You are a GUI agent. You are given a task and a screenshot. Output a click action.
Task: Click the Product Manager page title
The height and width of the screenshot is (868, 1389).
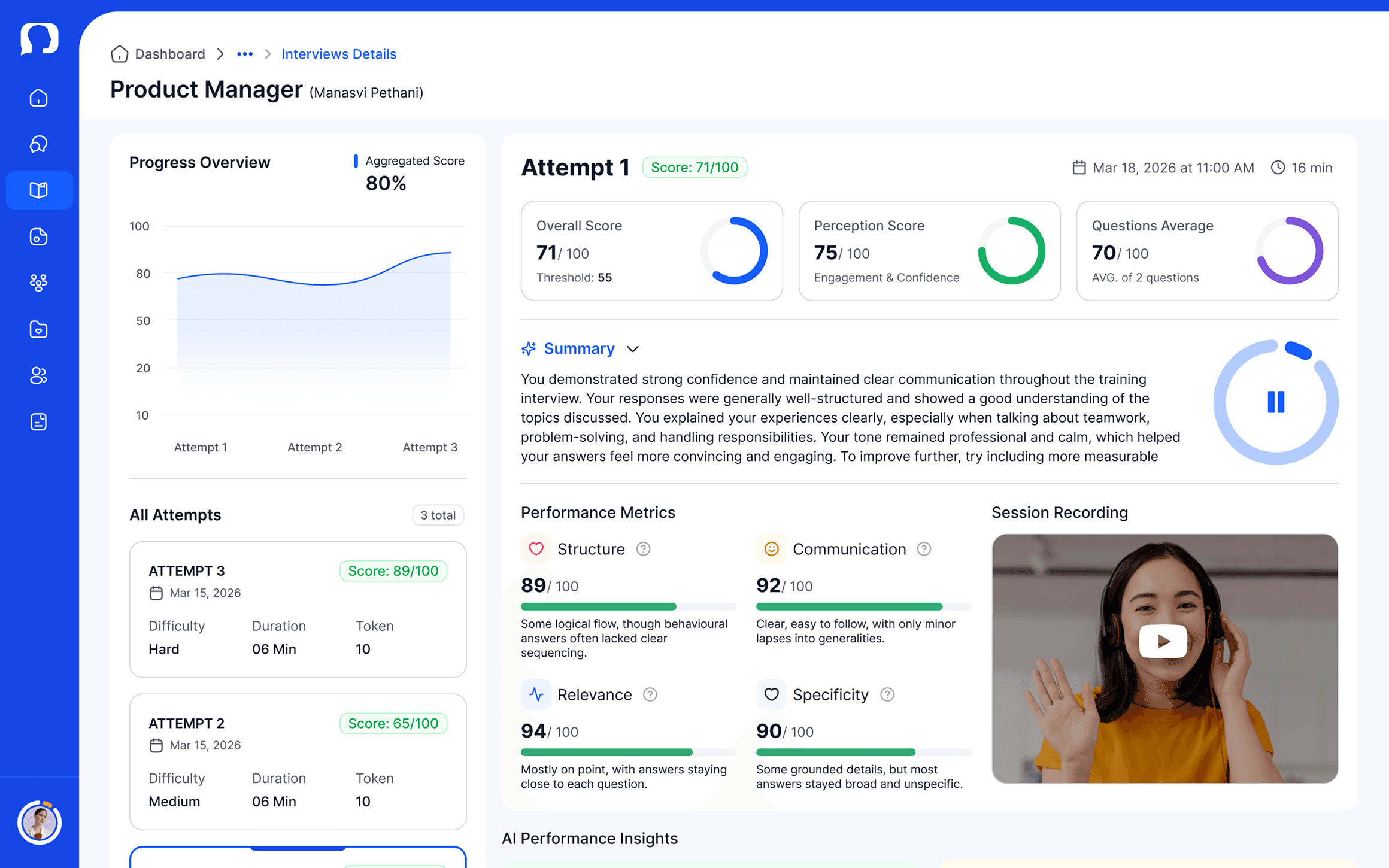(207, 90)
